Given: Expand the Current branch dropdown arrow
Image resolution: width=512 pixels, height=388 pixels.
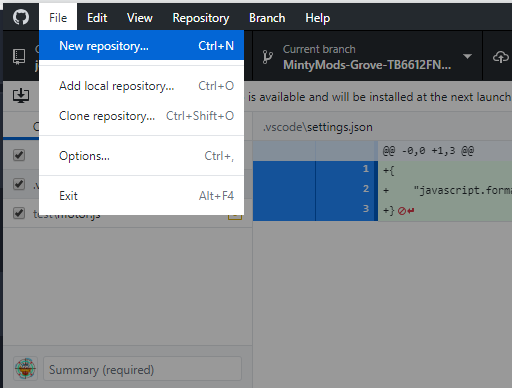Looking at the screenshot, I should [467, 56].
